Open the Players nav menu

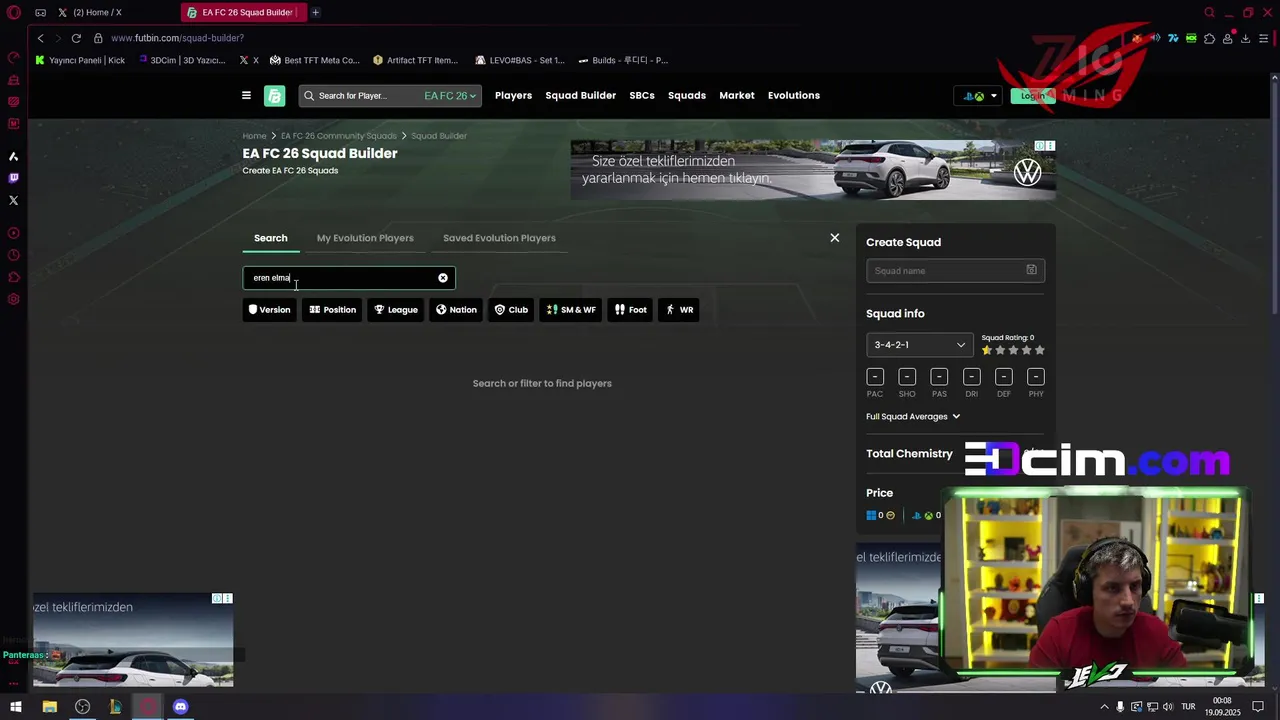point(513,96)
